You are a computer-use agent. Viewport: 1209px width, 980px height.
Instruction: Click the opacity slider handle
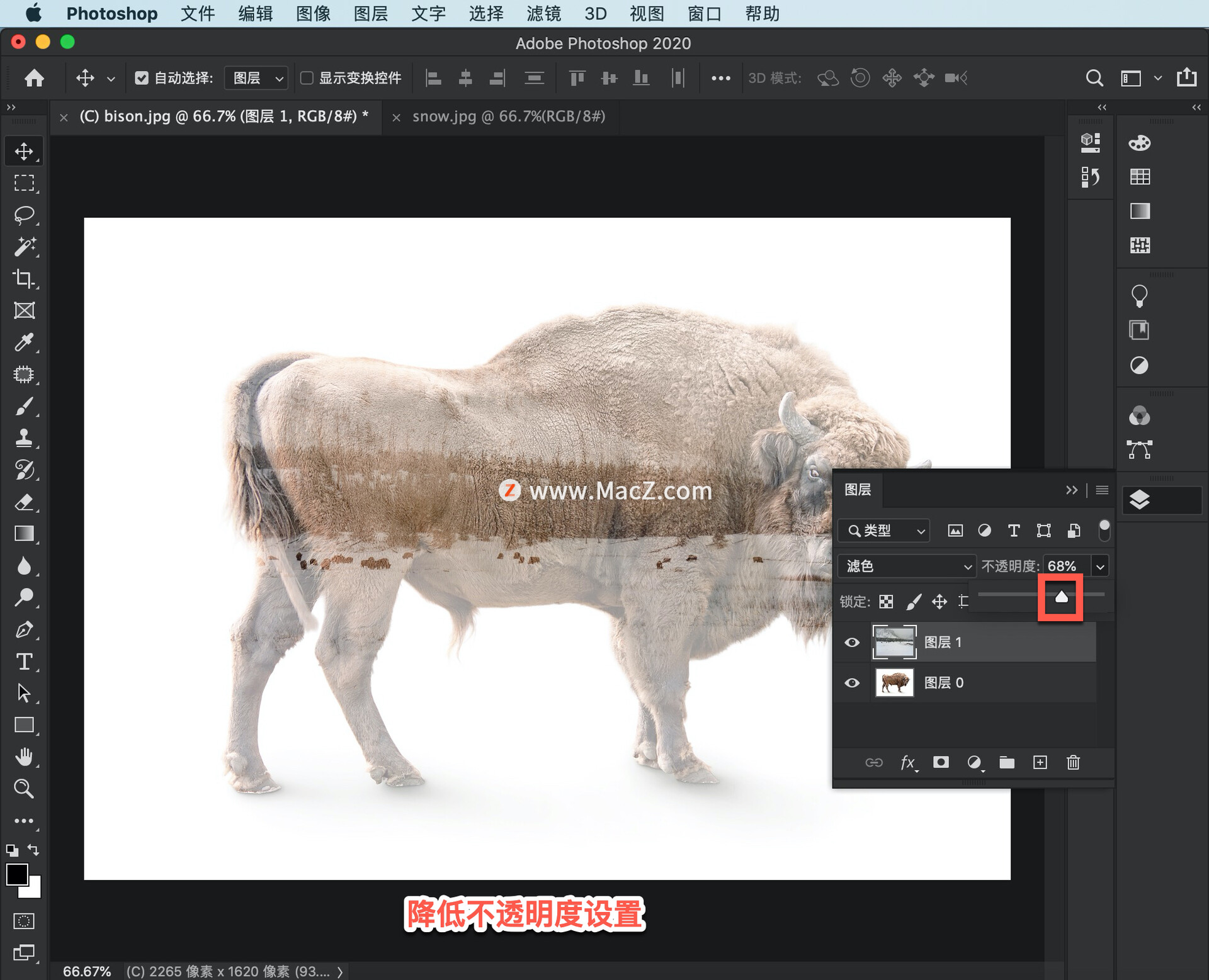pos(1061,597)
